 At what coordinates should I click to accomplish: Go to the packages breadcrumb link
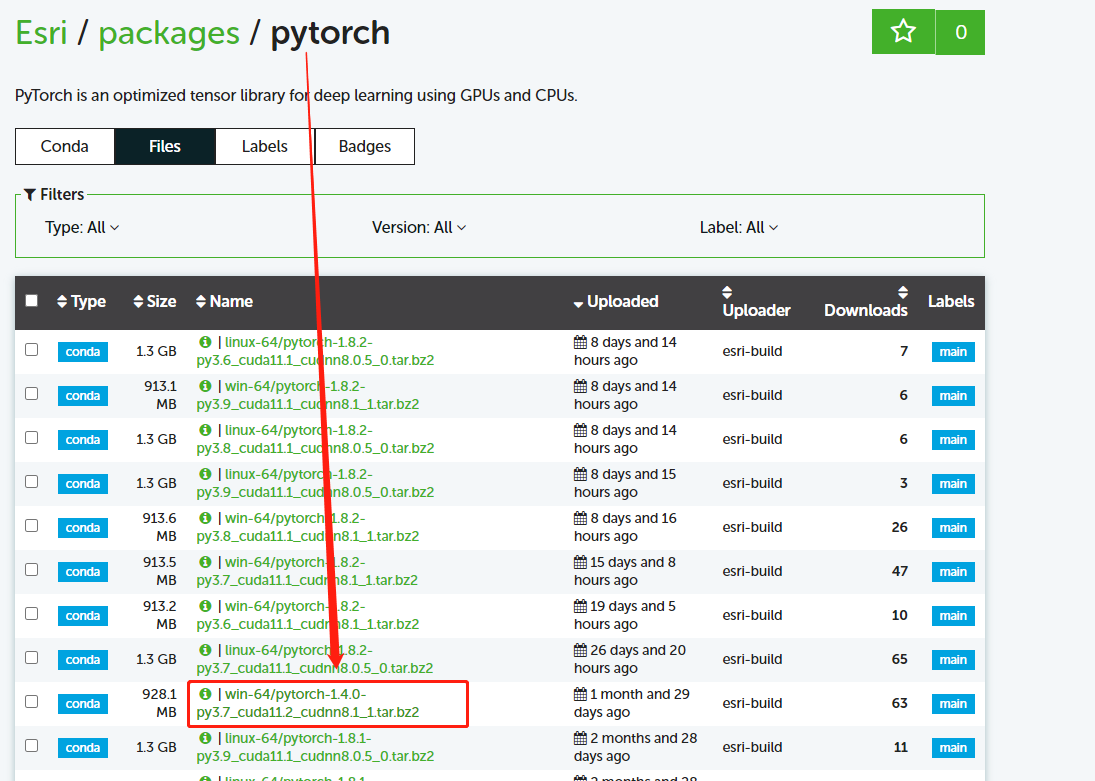tap(169, 33)
